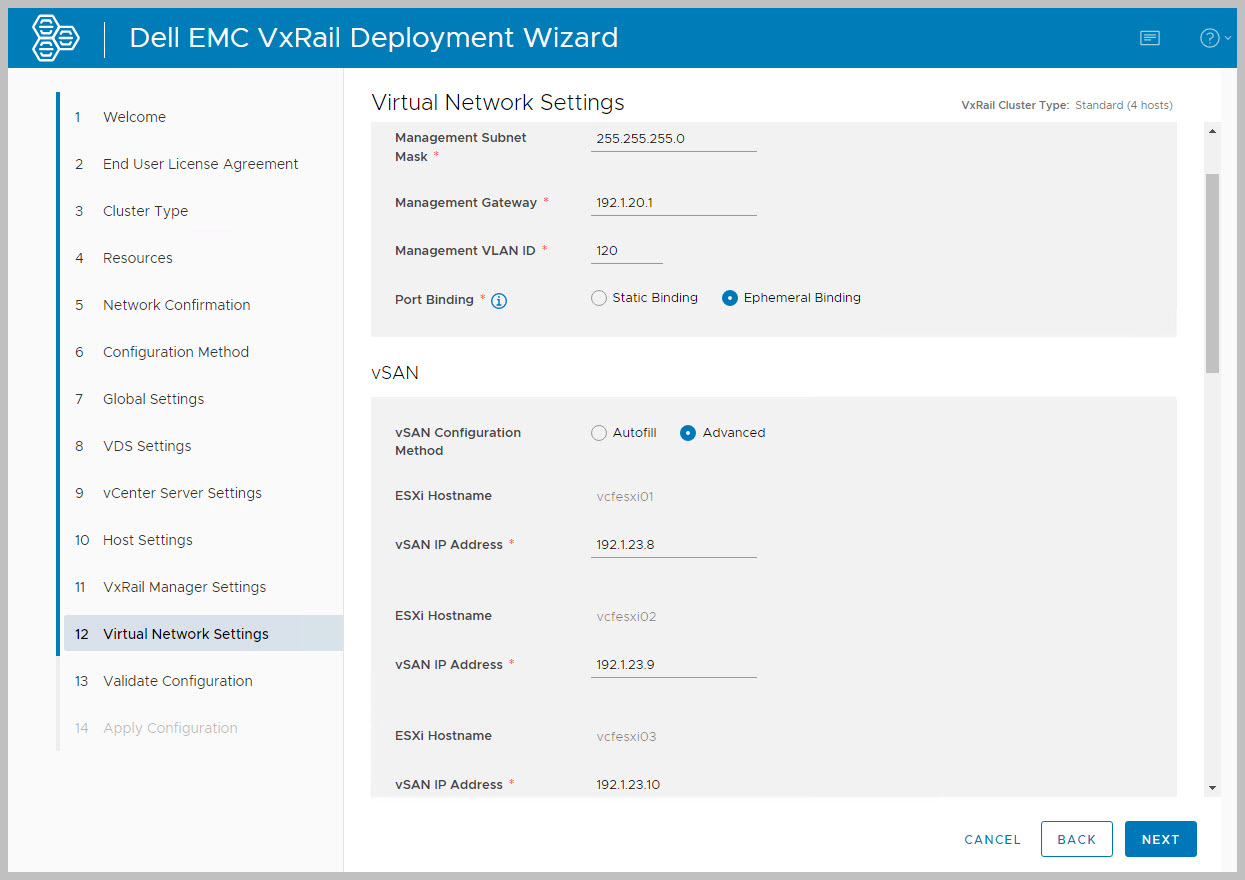Click the Dell EMC VxRail logo icon
This screenshot has height=880, width=1245.
coord(55,38)
